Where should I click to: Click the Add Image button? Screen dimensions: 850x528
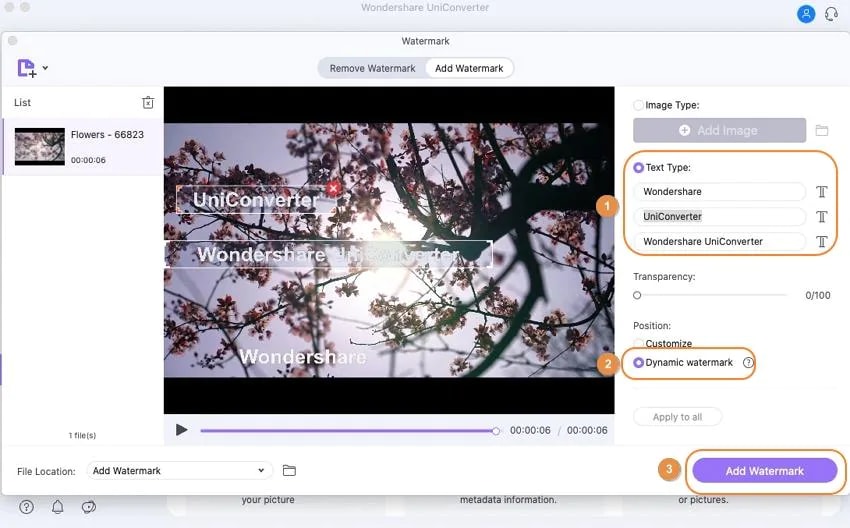pyautogui.click(x=719, y=131)
